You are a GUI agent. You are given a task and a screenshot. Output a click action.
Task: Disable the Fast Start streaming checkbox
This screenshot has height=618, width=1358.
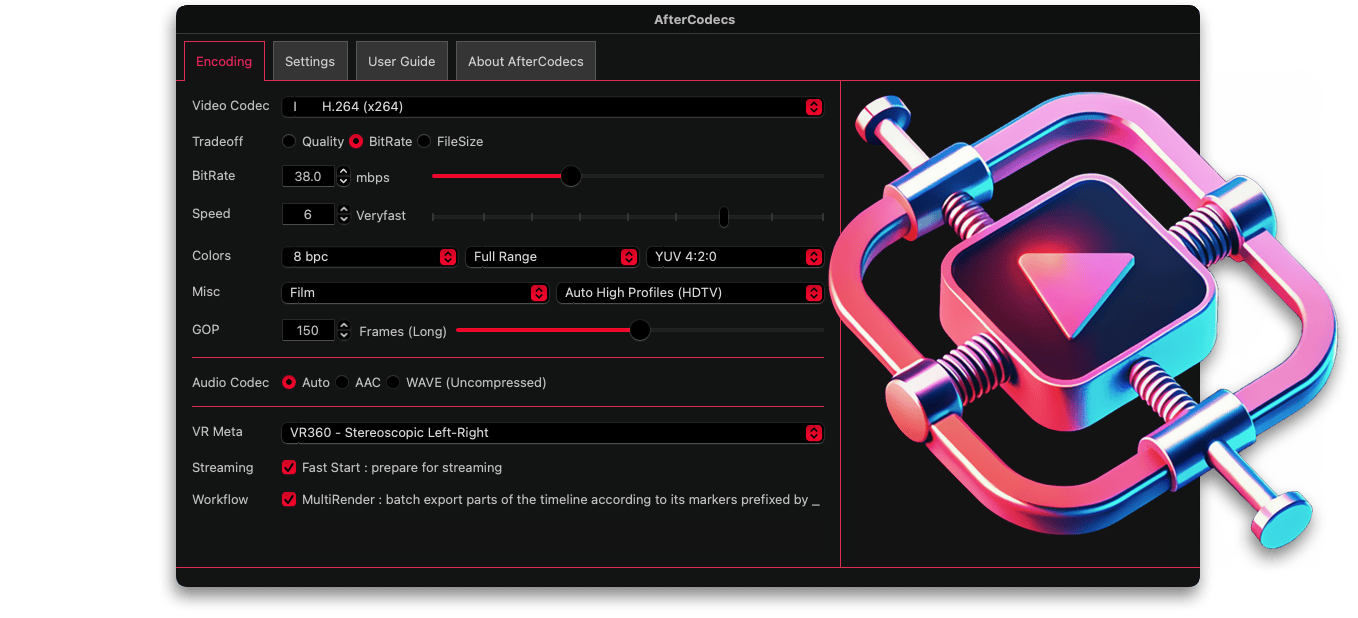tap(289, 468)
